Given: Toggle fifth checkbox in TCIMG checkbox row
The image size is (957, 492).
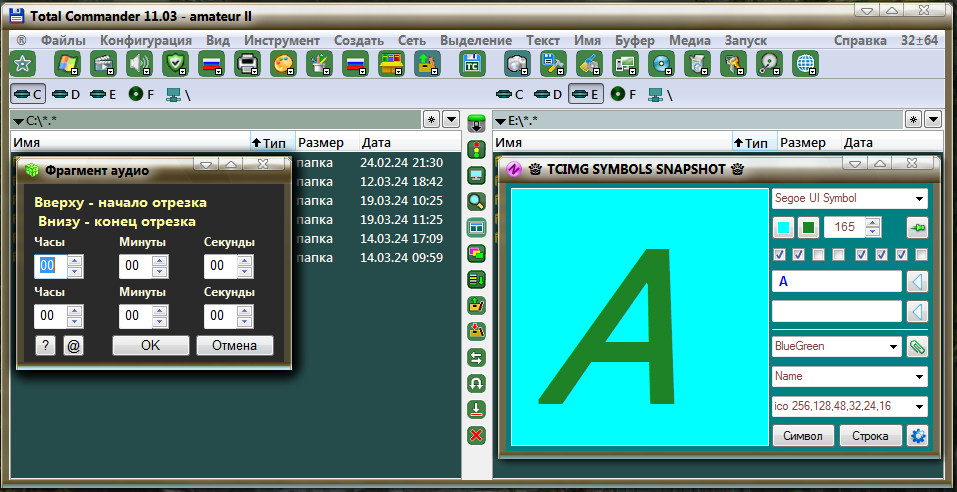Looking at the screenshot, I should [862, 255].
